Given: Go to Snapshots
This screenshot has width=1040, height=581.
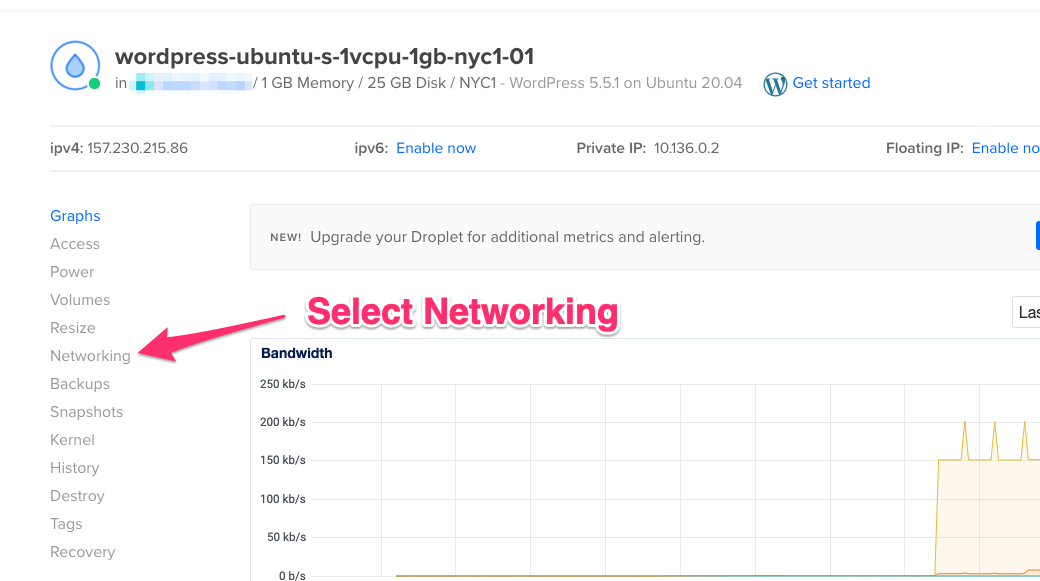Looking at the screenshot, I should click(x=86, y=412).
